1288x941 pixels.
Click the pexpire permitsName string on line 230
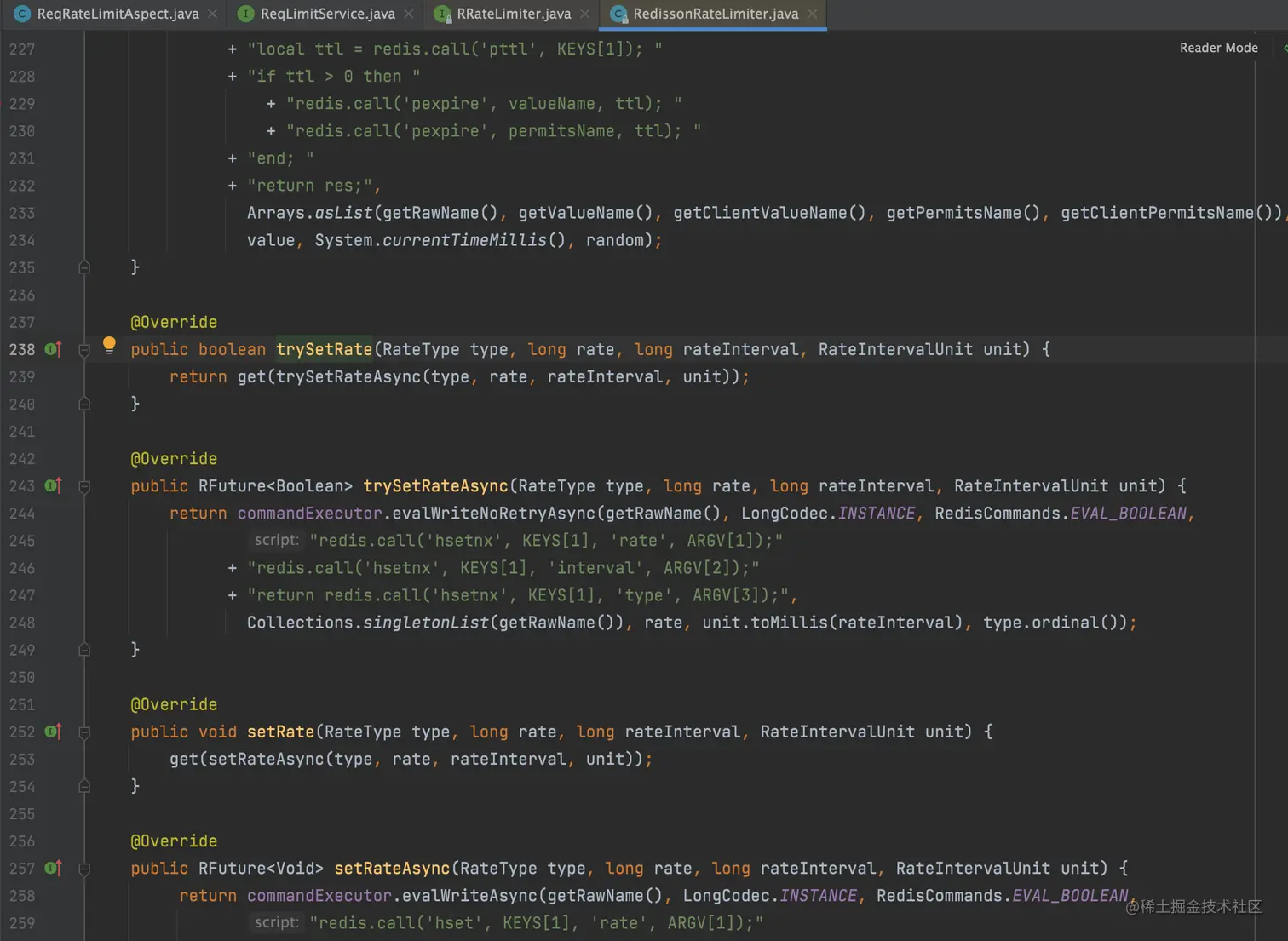click(x=494, y=130)
